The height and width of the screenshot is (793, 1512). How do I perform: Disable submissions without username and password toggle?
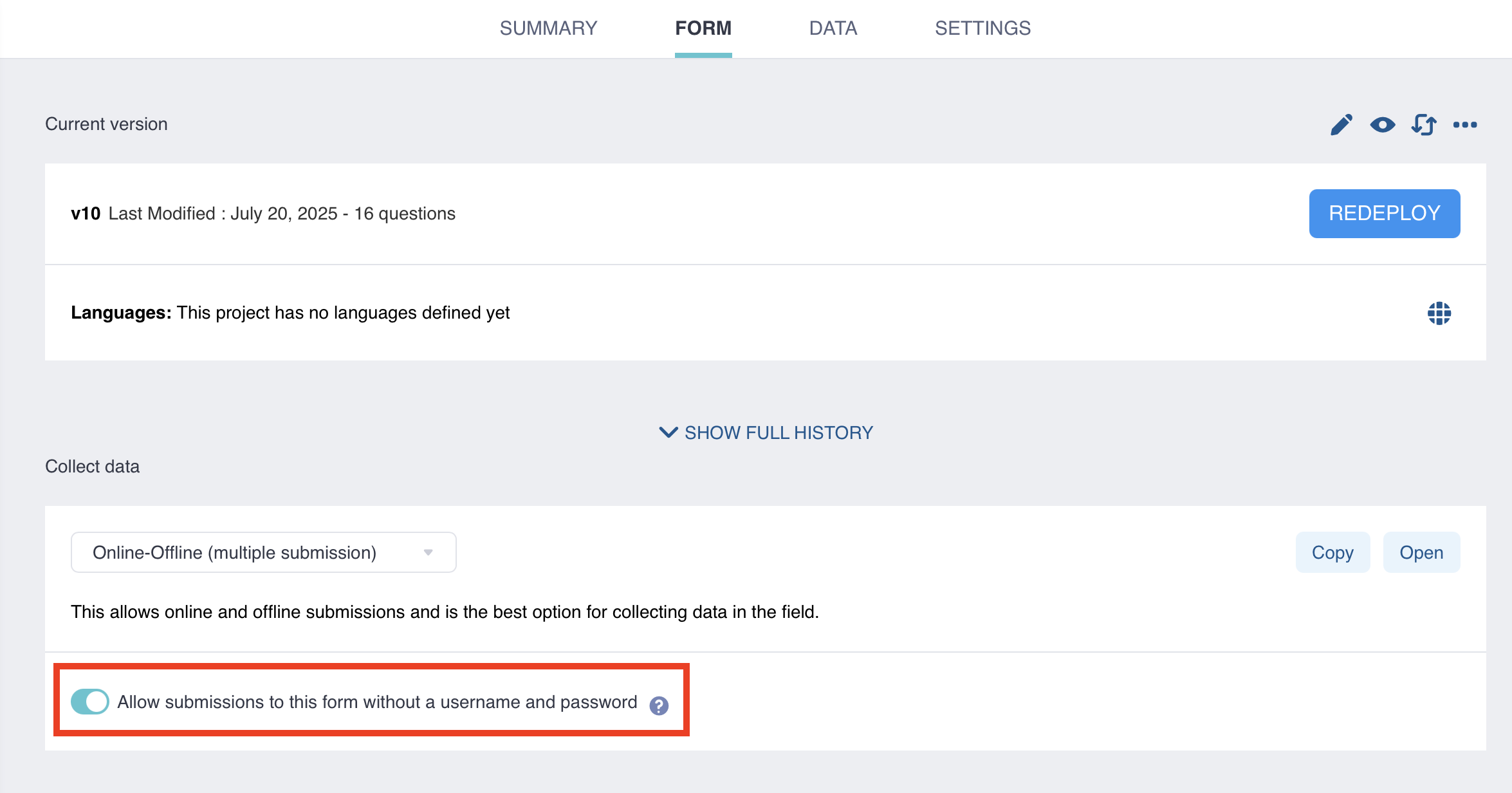pos(90,702)
